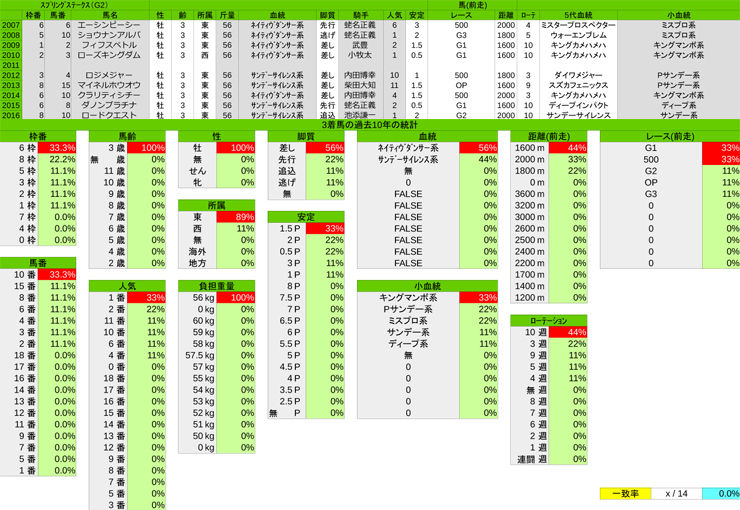Select the horse name ローズキングダム
The width and height of the screenshot is (740, 510).
pos(110,55)
